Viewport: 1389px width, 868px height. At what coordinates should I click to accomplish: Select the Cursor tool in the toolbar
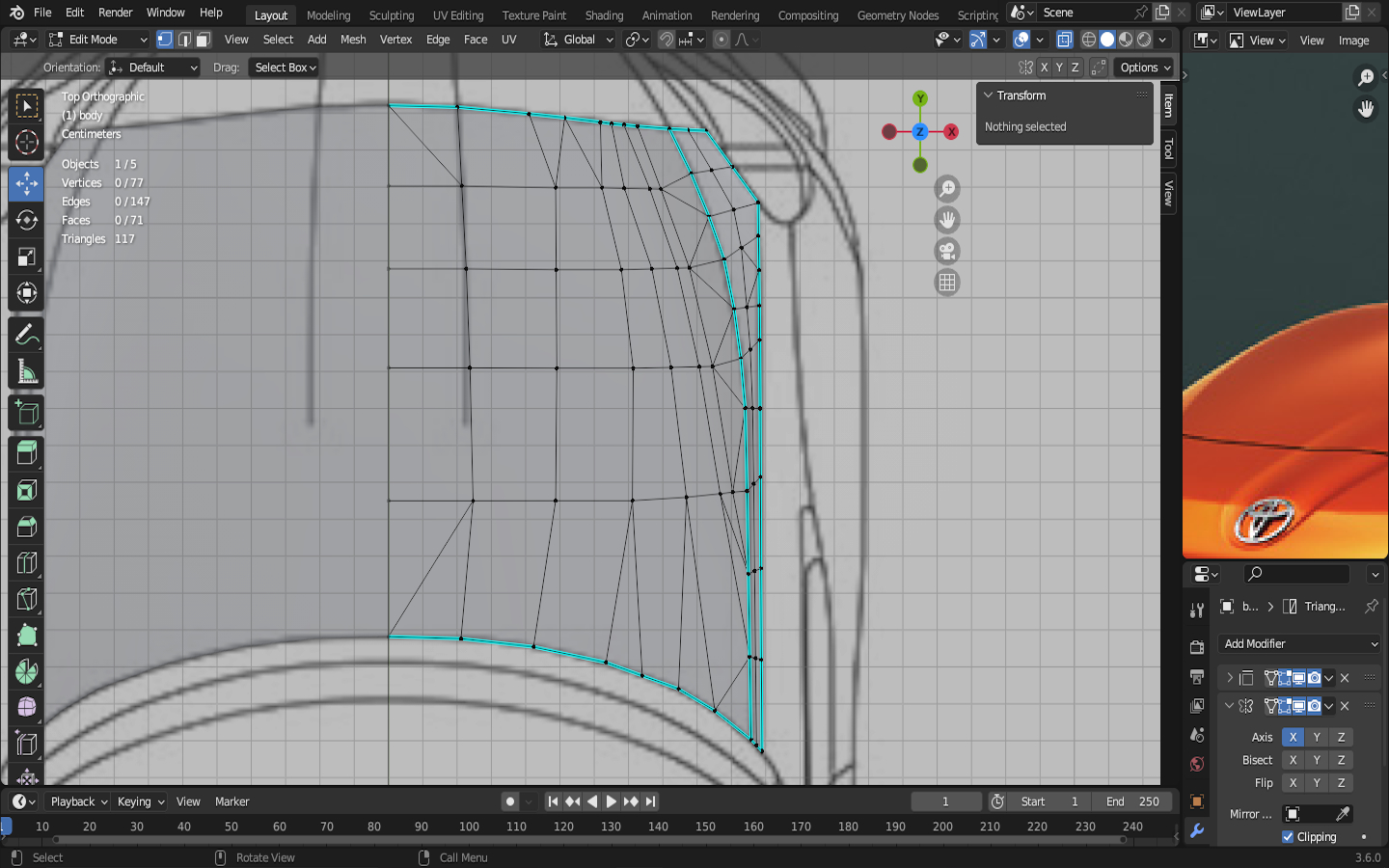(x=27, y=143)
